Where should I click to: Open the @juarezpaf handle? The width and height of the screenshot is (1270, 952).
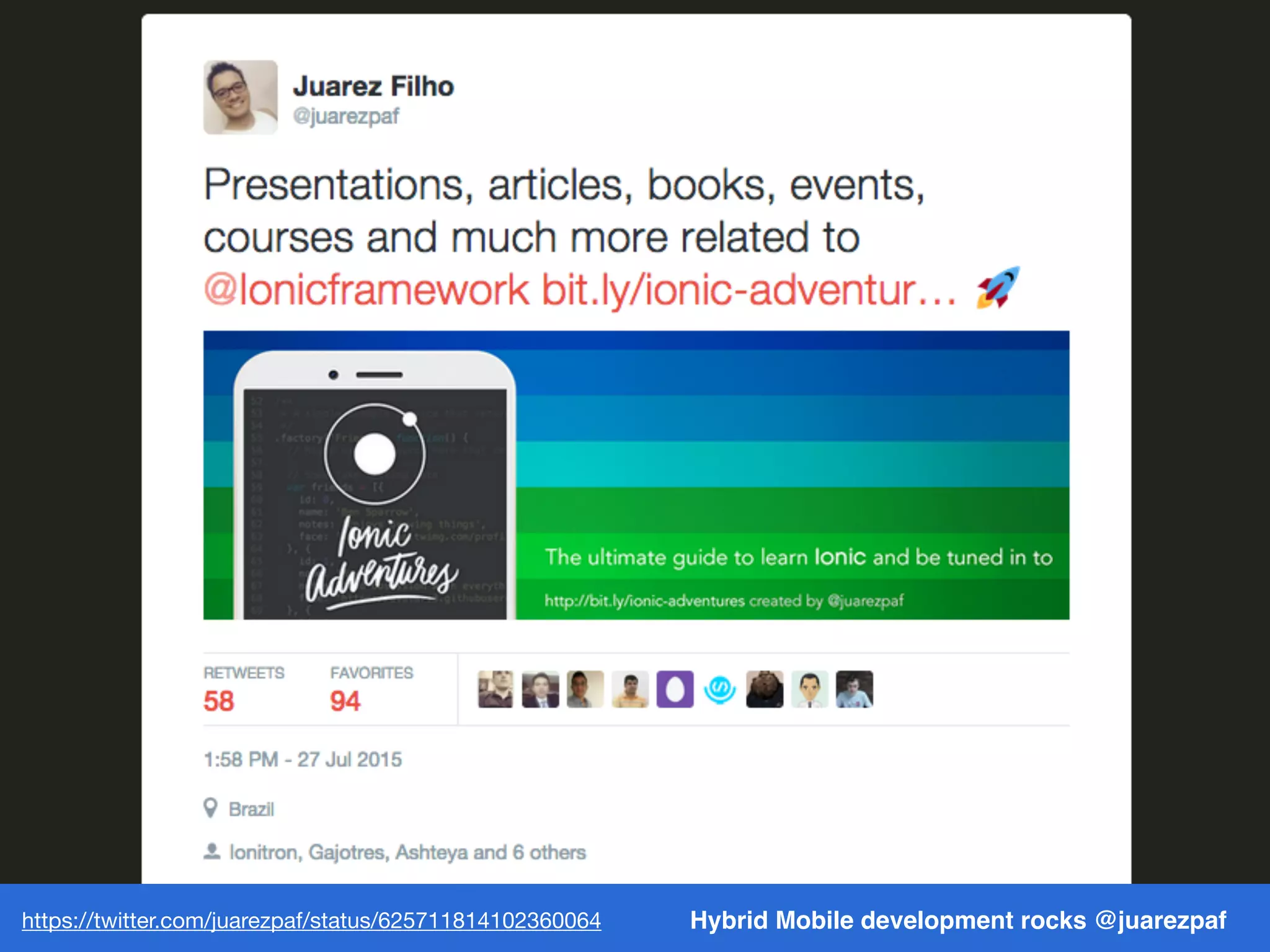(x=346, y=116)
